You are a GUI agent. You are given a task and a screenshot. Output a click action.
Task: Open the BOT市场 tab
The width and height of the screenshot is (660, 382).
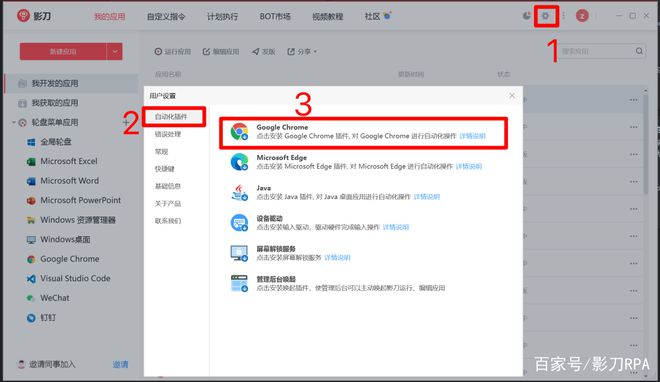(x=275, y=16)
